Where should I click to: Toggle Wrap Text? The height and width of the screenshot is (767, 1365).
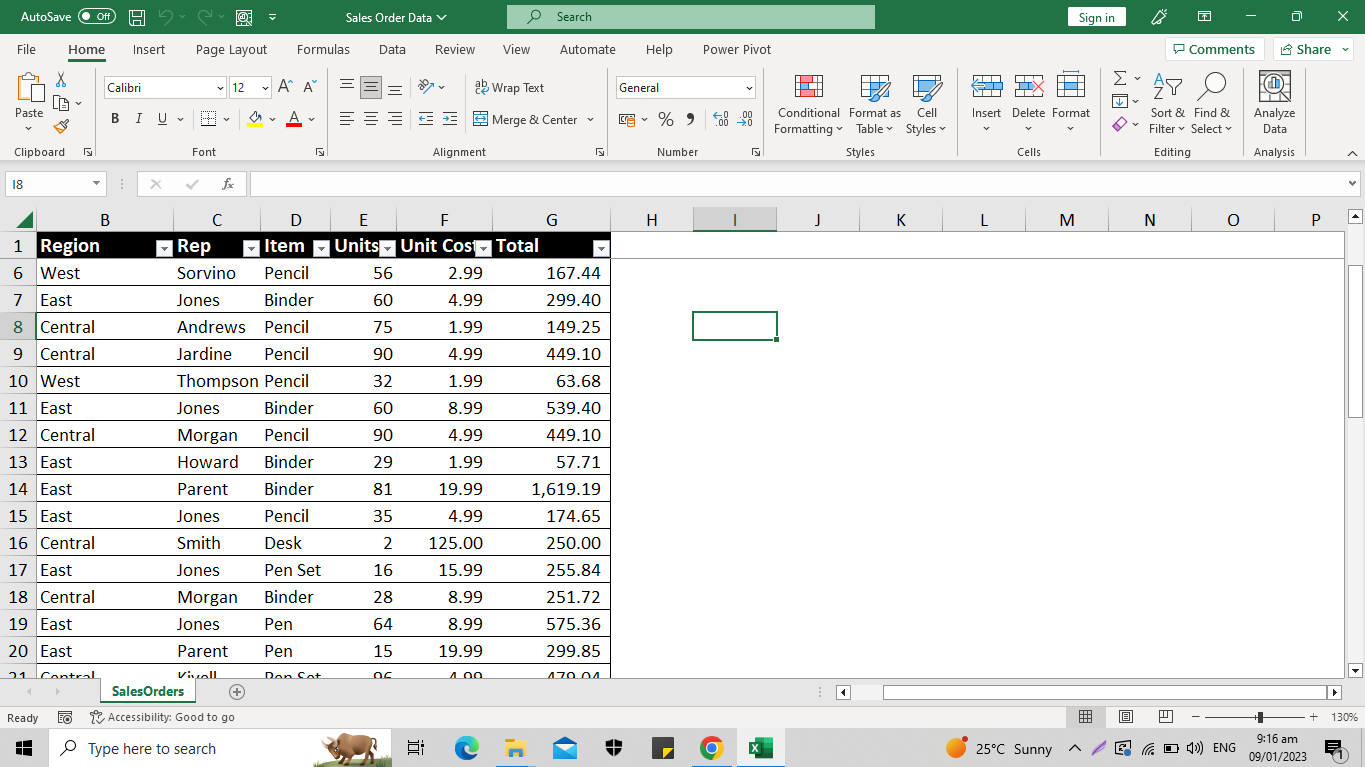(510, 88)
